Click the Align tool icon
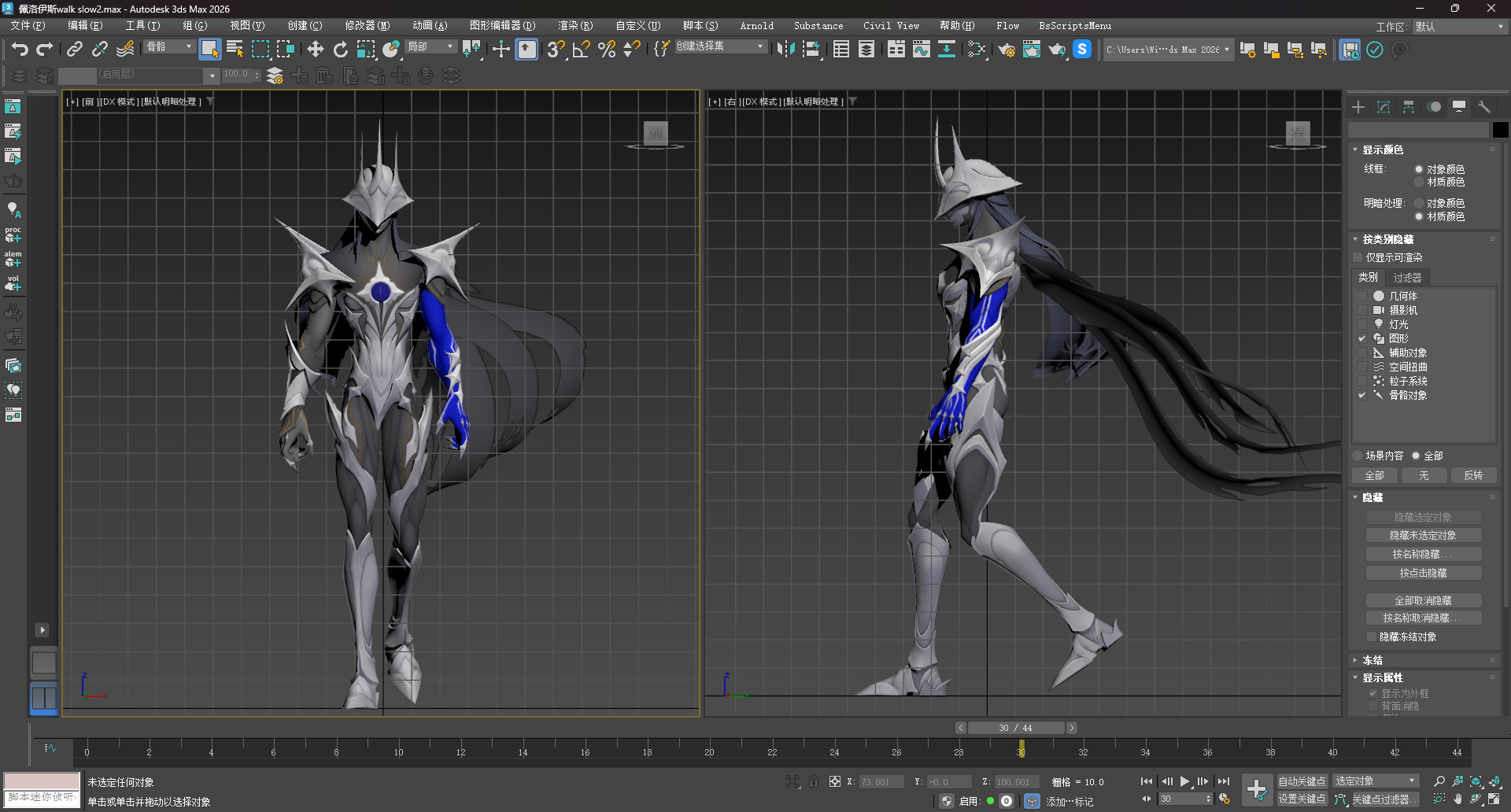Screen dimensions: 1511x812 click(811, 49)
